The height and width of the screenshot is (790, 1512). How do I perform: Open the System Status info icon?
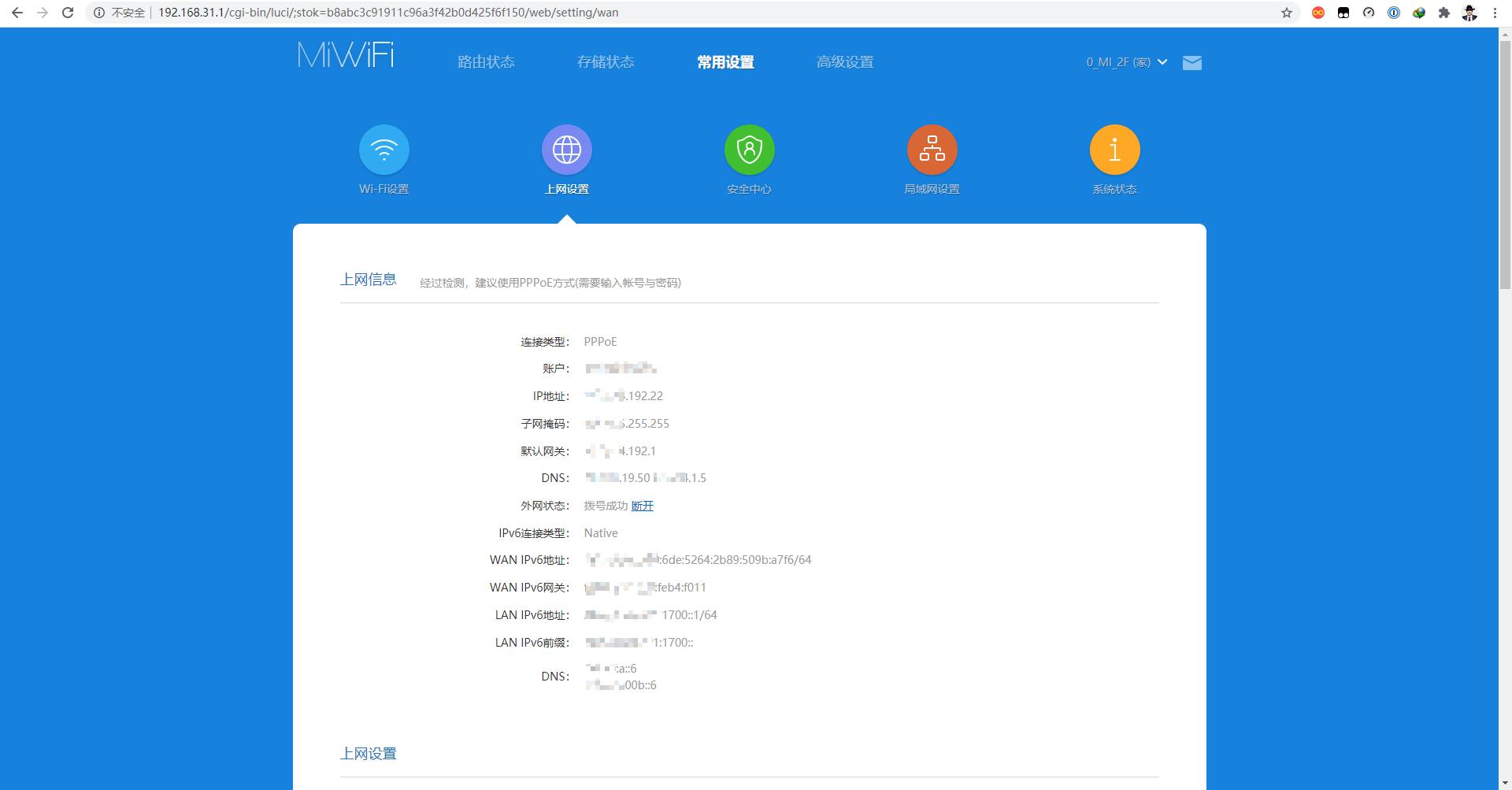(x=1114, y=150)
